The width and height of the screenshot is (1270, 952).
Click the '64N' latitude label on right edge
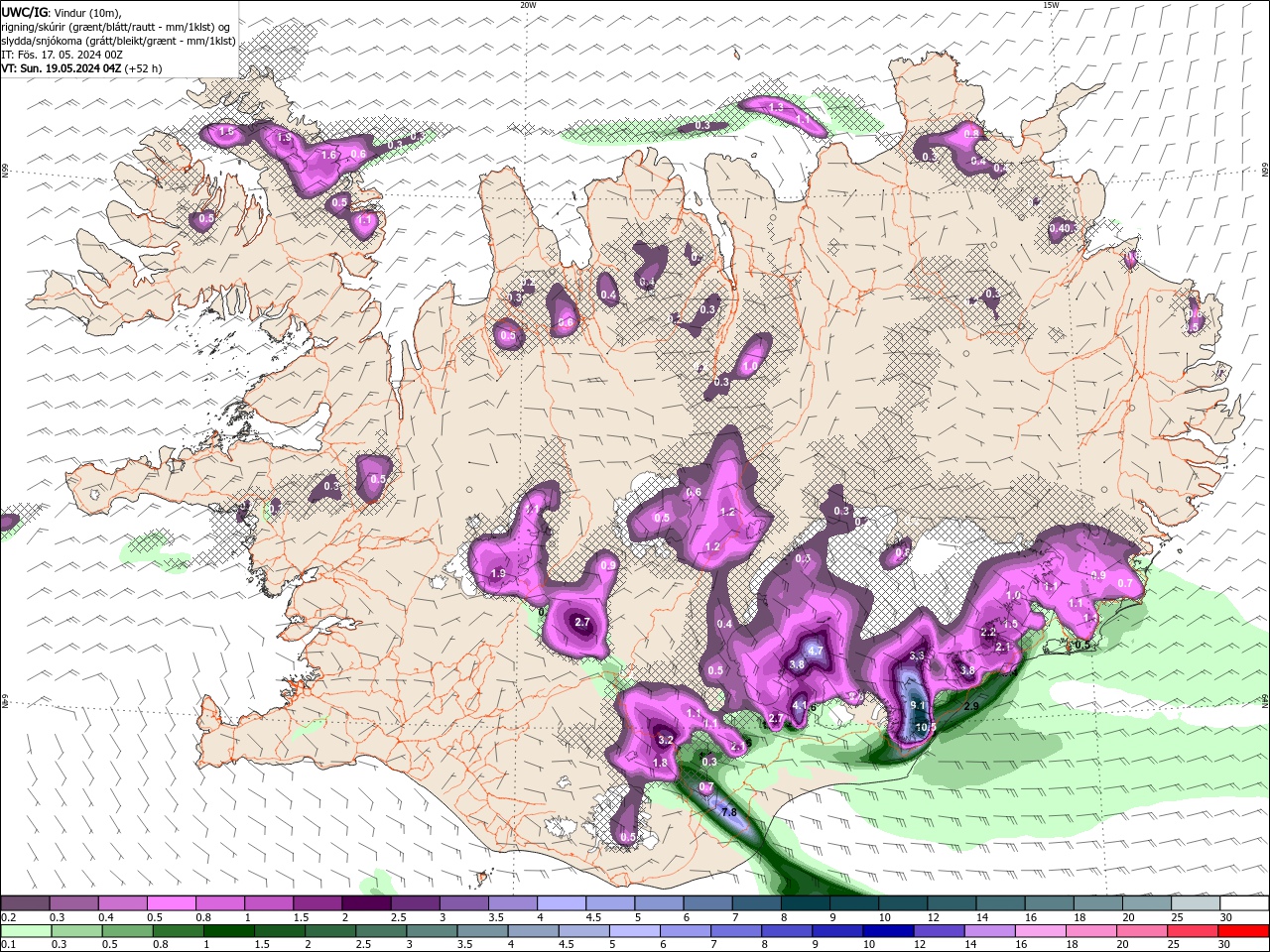pyautogui.click(x=1265, y=700)
